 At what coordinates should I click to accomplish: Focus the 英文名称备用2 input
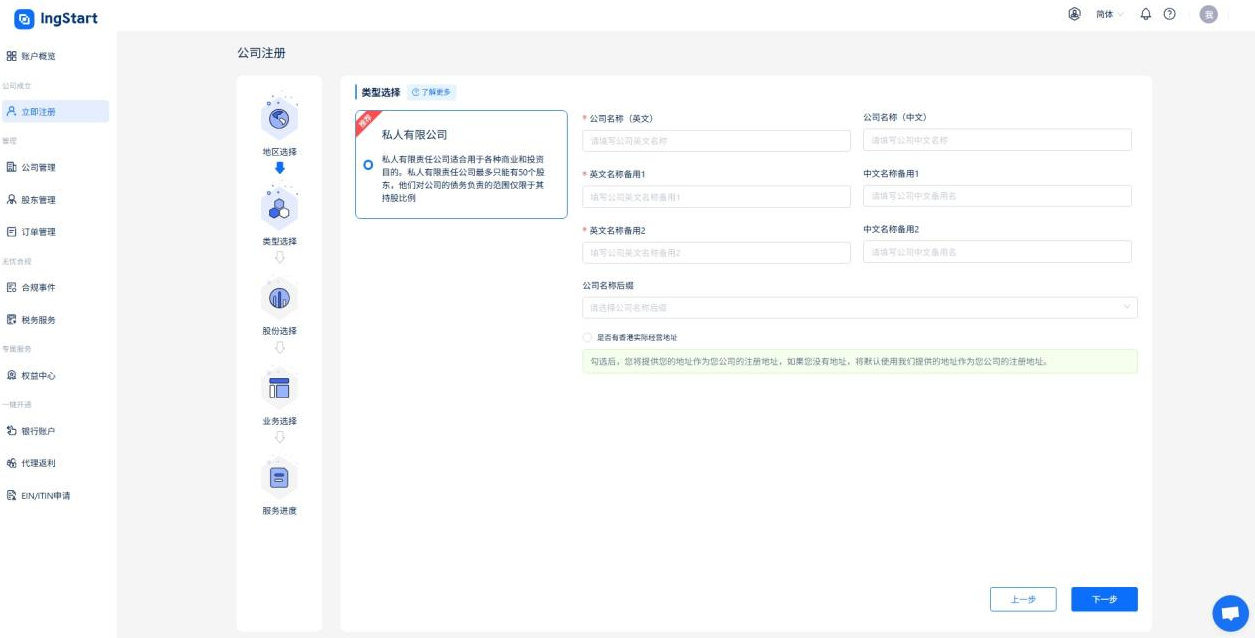tap(716, 252)
